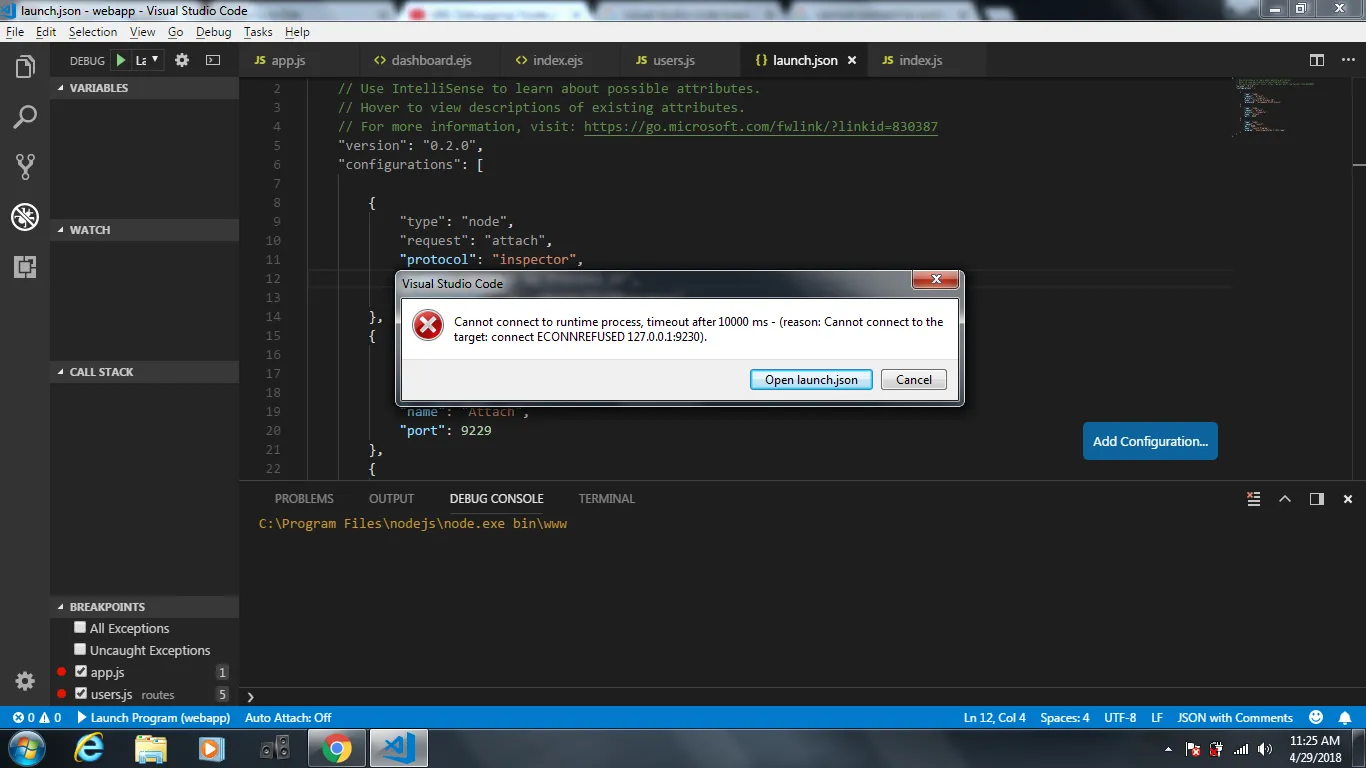Open the Extensions view

click(25, 267)
